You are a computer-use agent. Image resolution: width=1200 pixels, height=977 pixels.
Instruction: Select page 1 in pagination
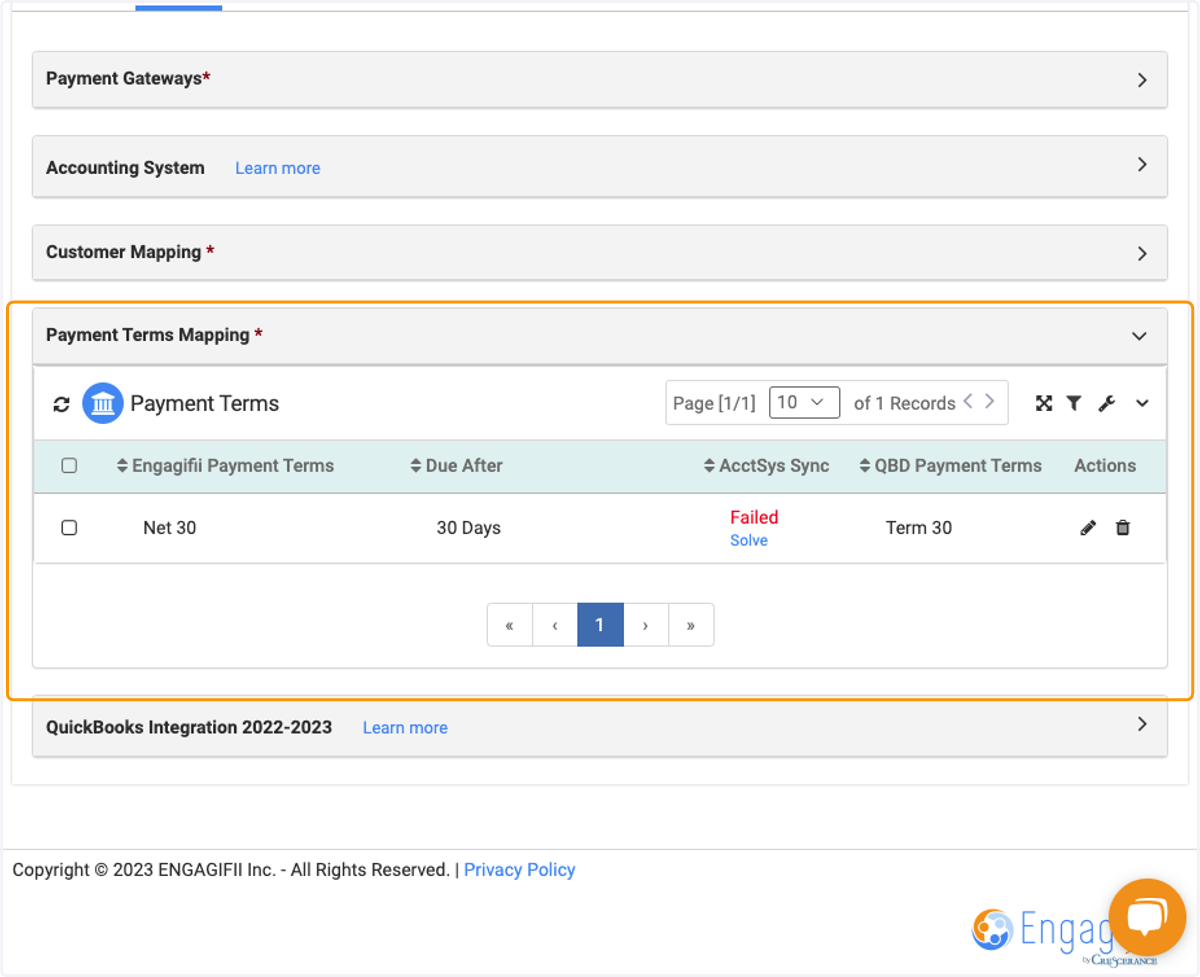click(x=600, y=625)
